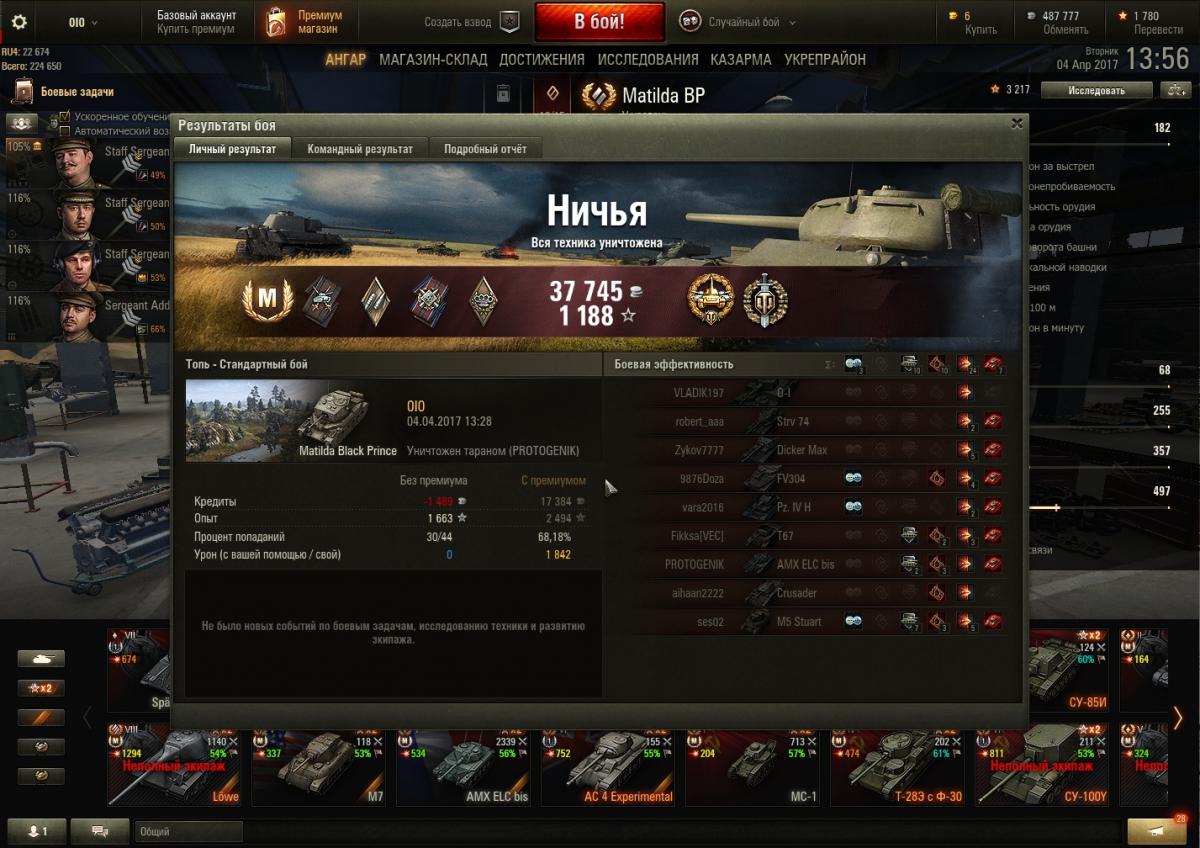
Task: Disable the Ускоренное обучение checkbox
Action: point(65,117)
